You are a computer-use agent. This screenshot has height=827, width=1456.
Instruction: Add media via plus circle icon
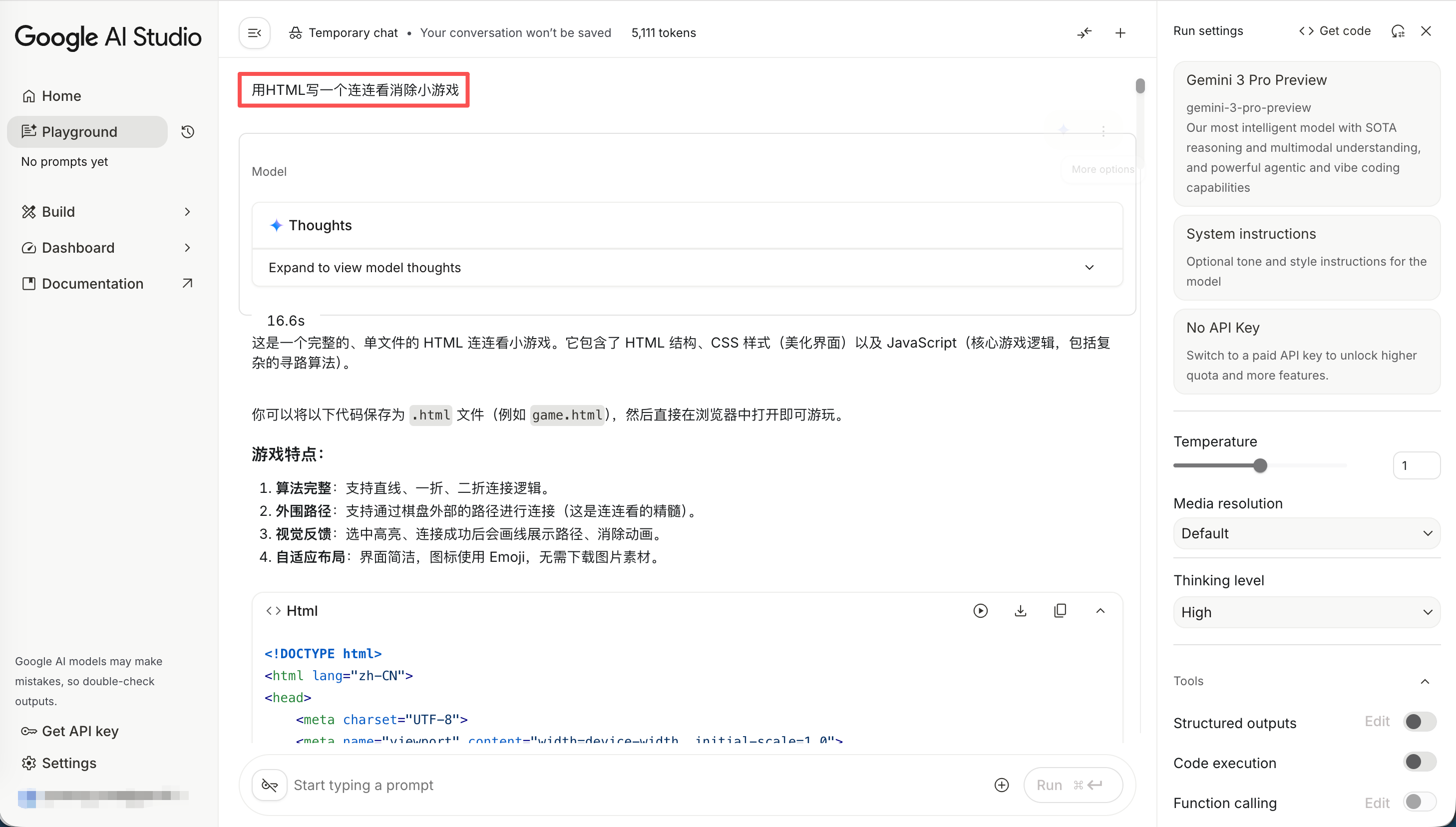[x=1002, y=785]
